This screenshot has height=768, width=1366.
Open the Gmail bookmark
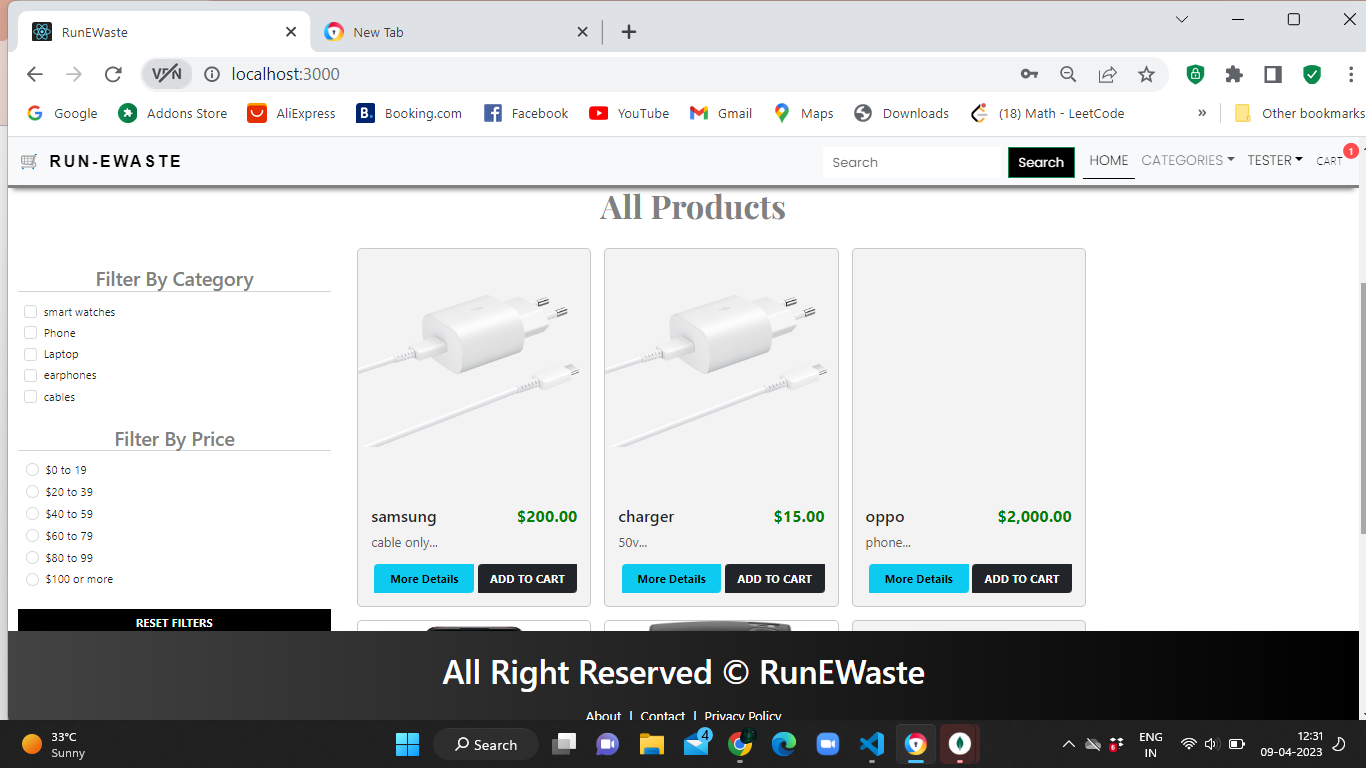pyautogui.click(x=721, y=113)
